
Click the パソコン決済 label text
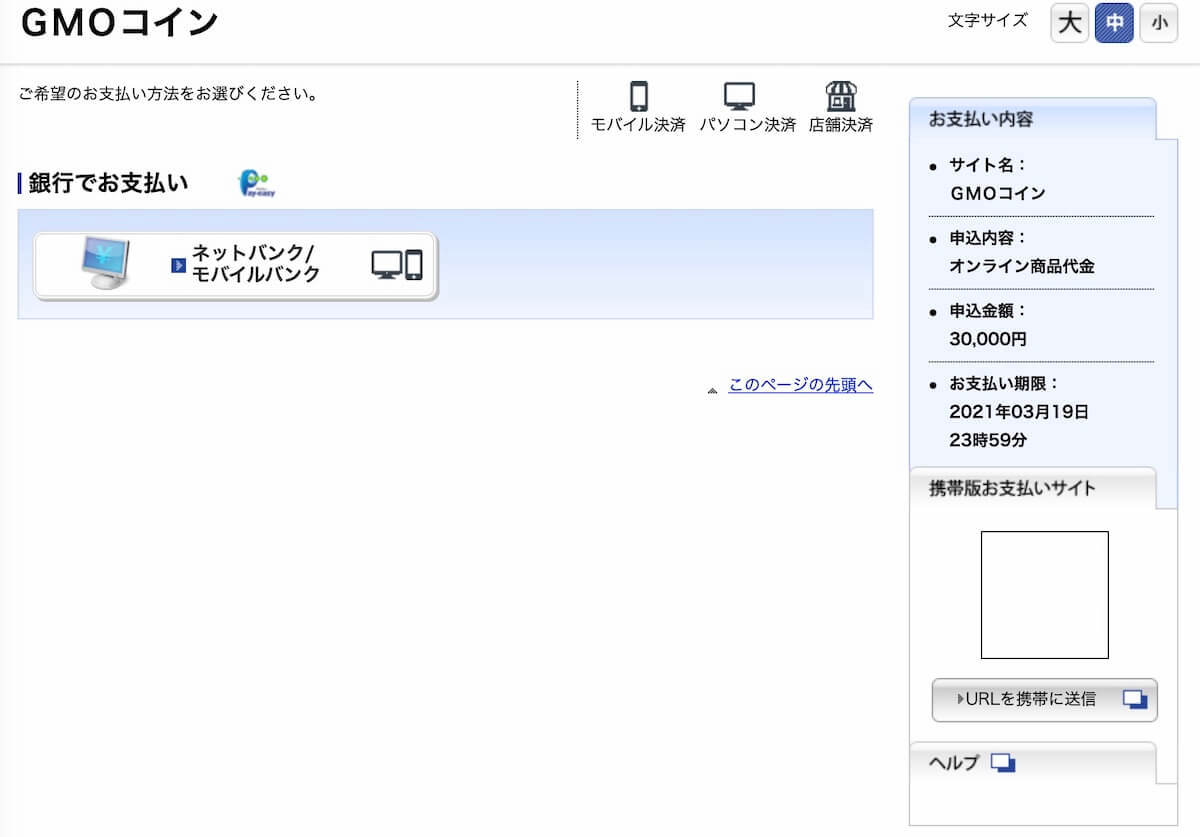(x=748, y=126)
